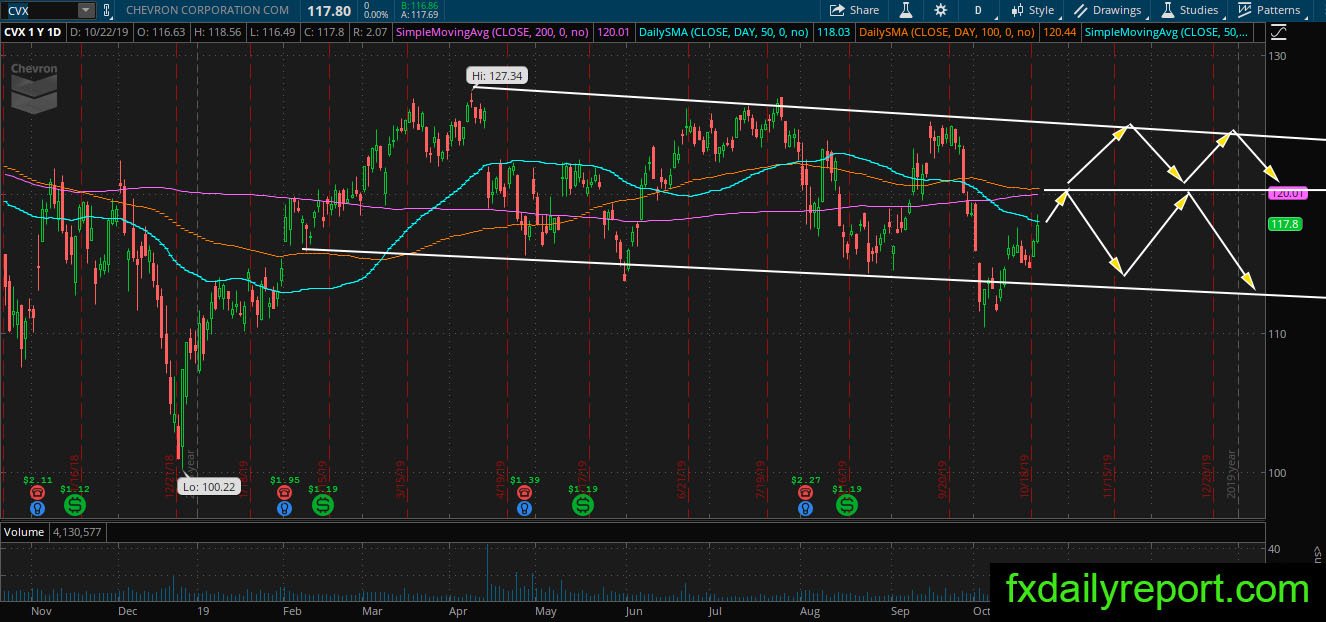Click blue conference call icon under $1.39
The height and width of the screenshot is (622, 1326).
pos(524,508)
